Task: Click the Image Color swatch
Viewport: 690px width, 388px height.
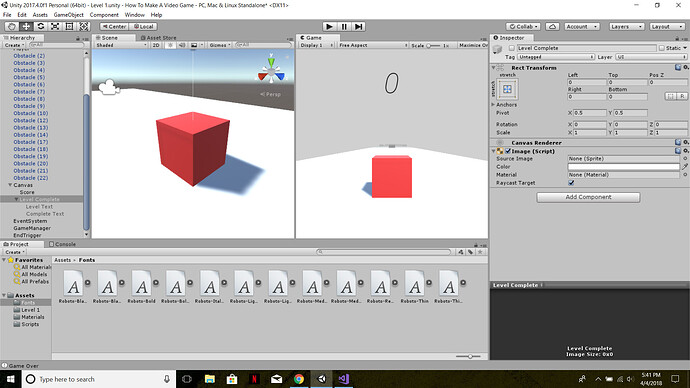Action: point(624,167)
